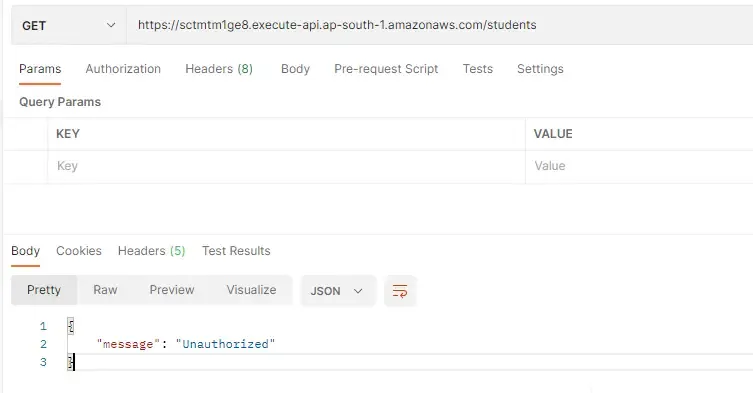This screenshot has width=753, height=393.
Task: Switch to Visualize response view
Action: tap(251, 290)
